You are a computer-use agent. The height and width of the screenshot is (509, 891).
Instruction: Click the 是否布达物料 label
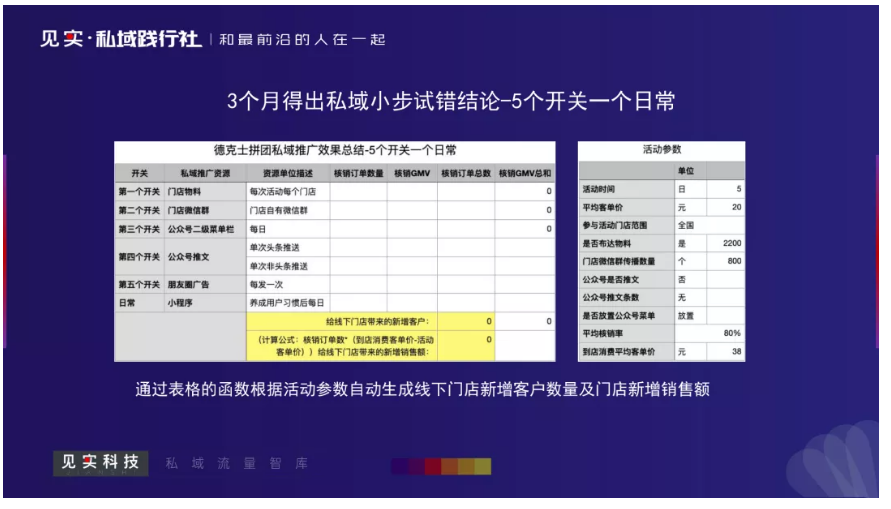pyautogui.click(x=627, y=243)
